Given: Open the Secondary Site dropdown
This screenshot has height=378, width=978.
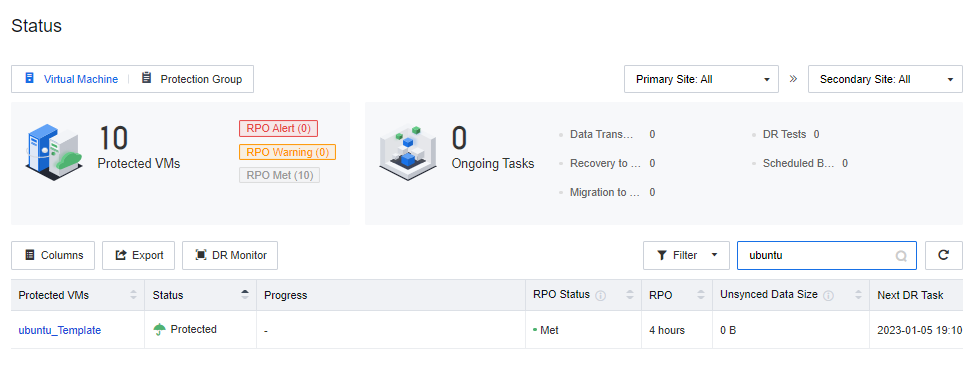Looking at the screenshot, I should tap(885, 79).
